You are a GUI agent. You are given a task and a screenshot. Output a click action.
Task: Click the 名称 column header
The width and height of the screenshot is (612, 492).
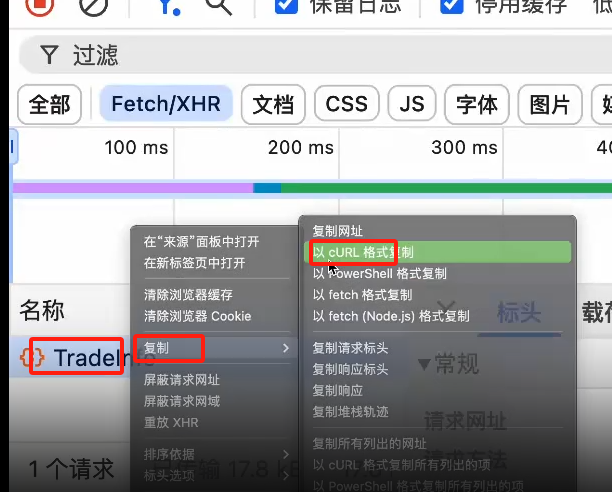[42, 311]
